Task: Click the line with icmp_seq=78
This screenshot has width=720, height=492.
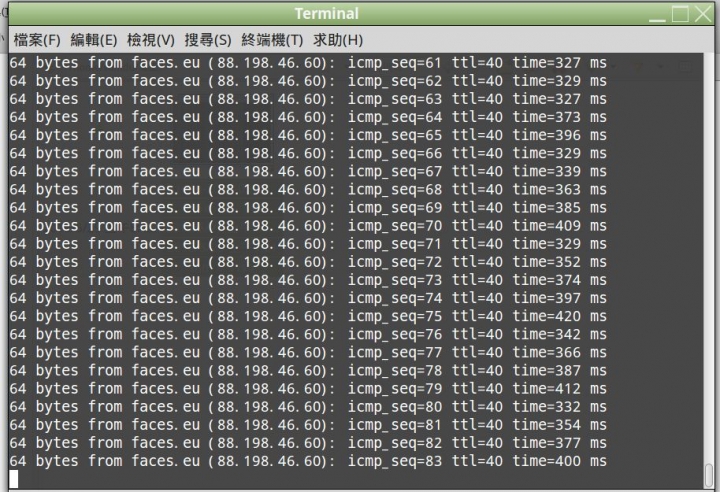Action: (x=308, y=371)
